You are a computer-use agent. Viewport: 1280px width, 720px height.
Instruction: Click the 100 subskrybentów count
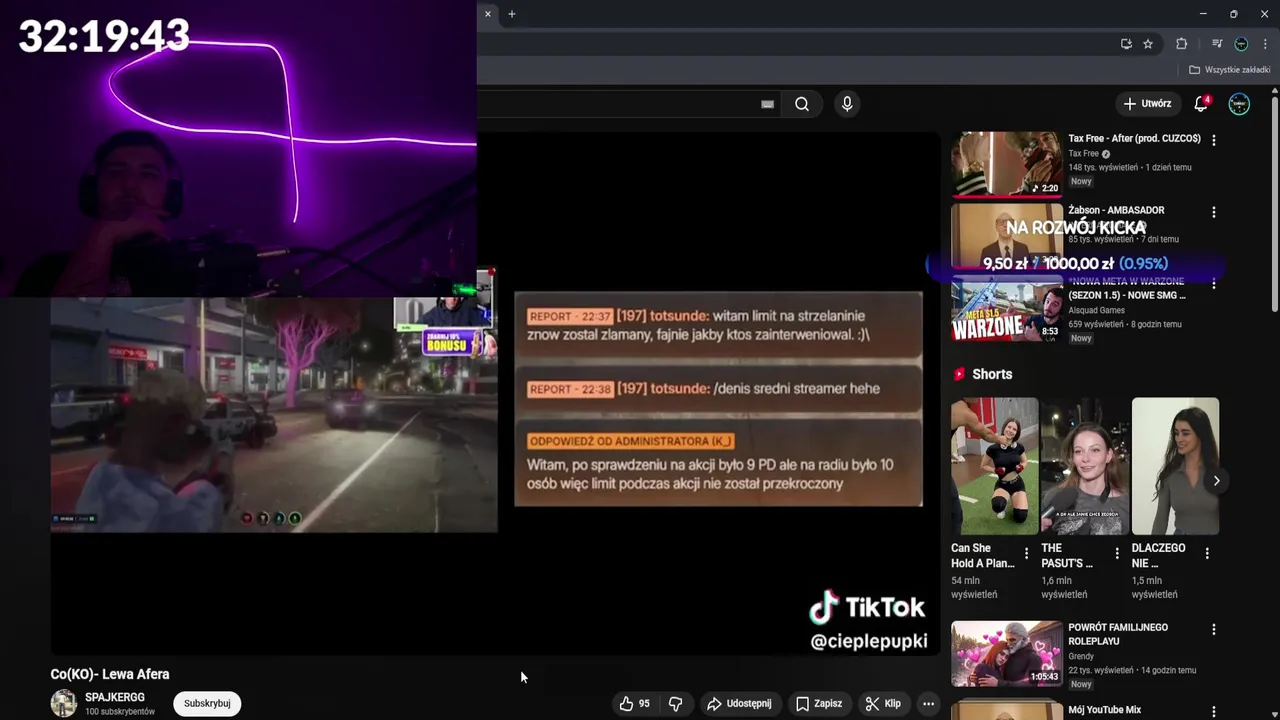[x=120, y=712]
